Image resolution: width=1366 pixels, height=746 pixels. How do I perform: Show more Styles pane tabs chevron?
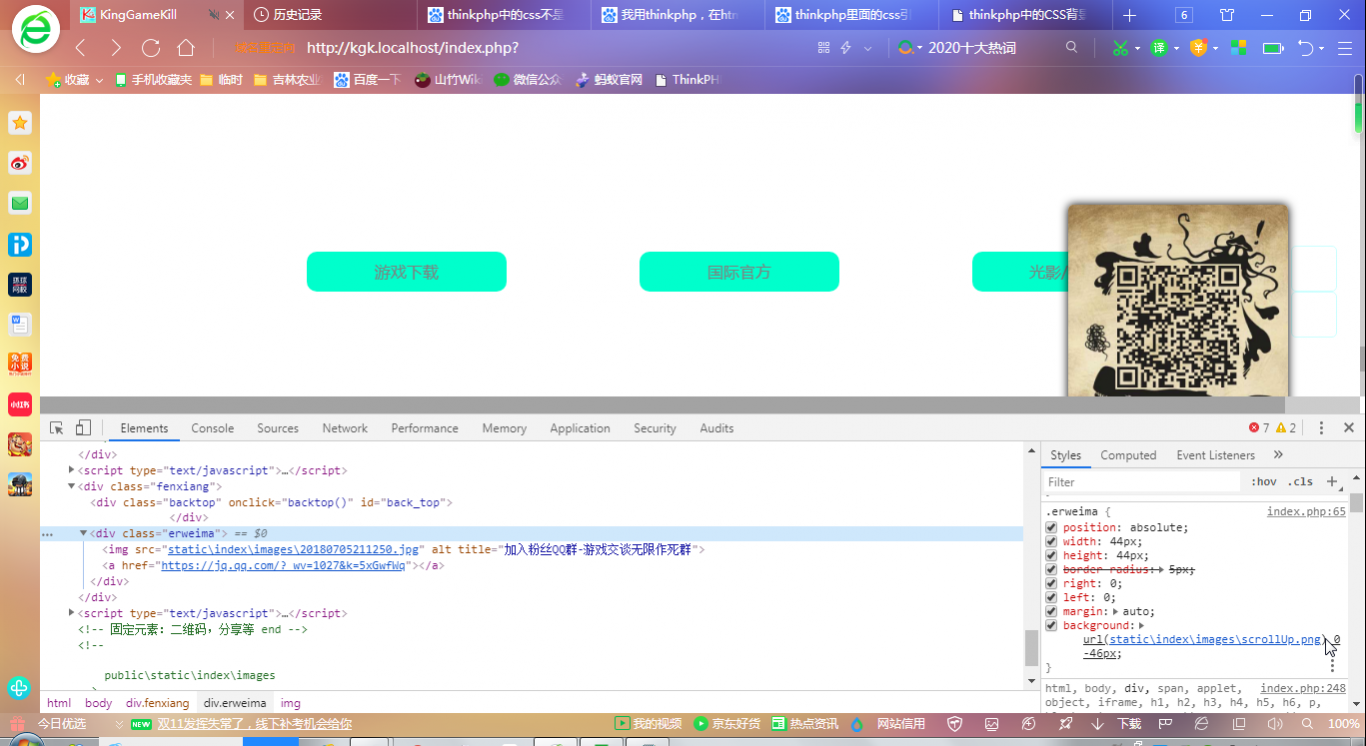pyautogui.click(x=1278, y=455)
